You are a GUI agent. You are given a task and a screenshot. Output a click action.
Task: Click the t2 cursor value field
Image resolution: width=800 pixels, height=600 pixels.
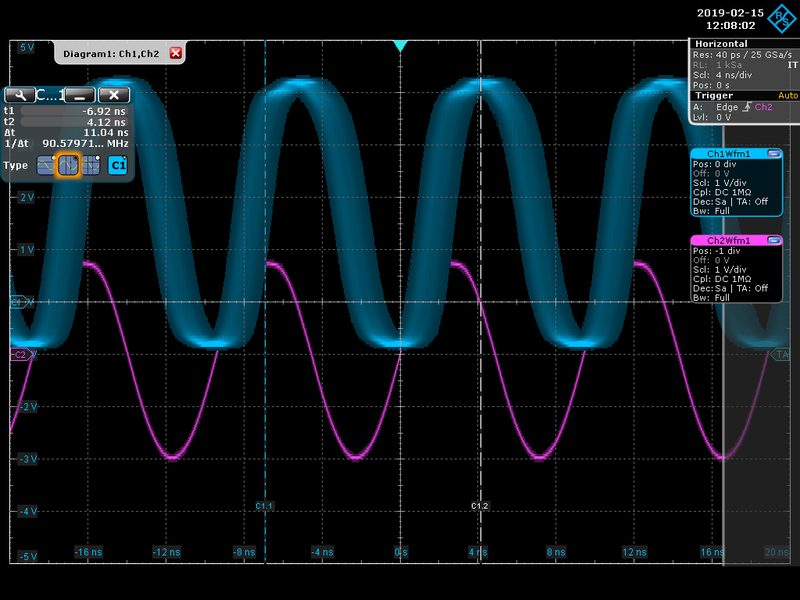(75, 122)
